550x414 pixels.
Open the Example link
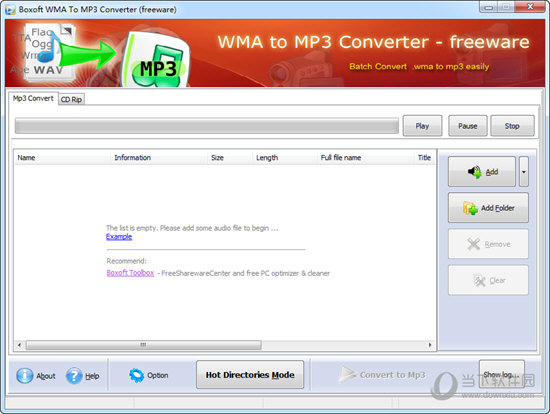(x=119, y=236)
